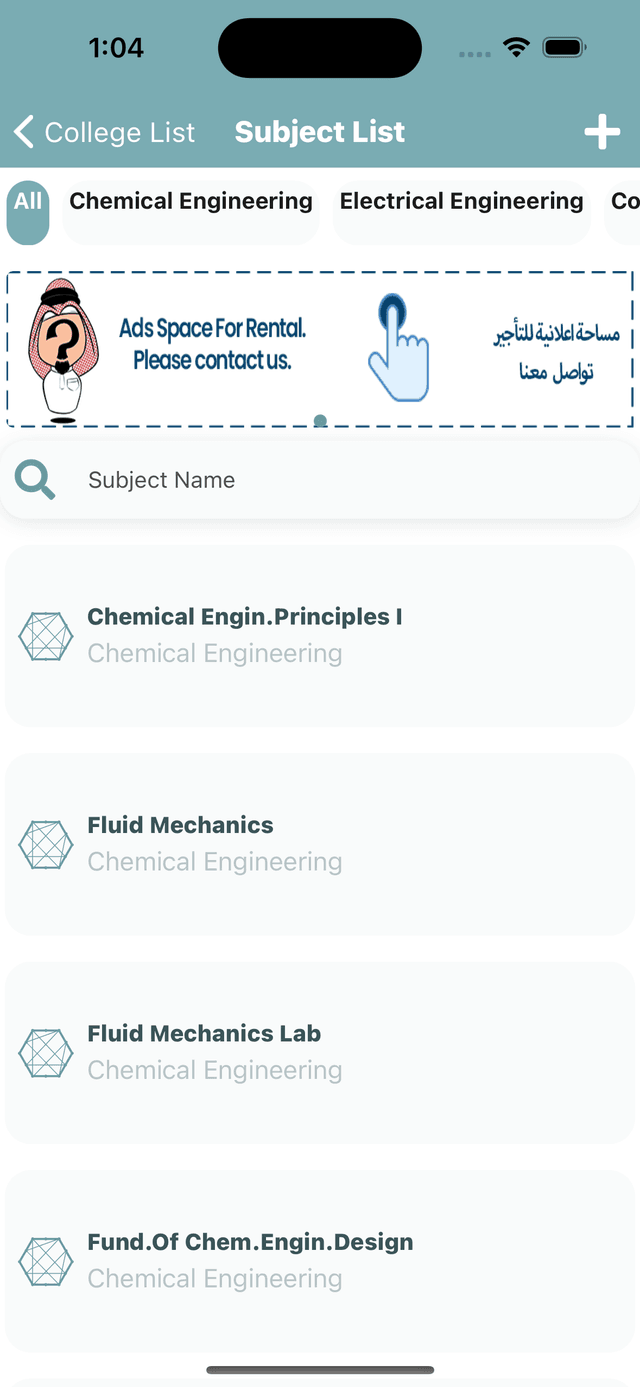Tap hexagon icon beside Fund.Of Chem.Engin.Design

(46, 1262)
